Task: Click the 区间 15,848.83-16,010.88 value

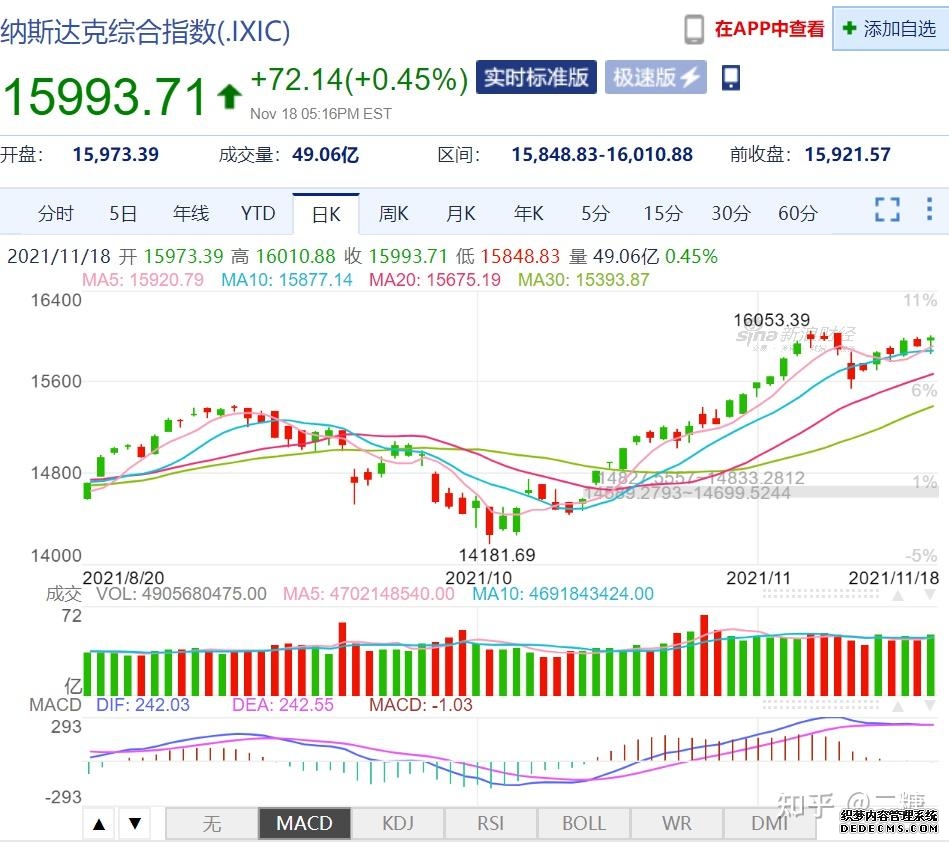Action: click(x=602, y=154)
